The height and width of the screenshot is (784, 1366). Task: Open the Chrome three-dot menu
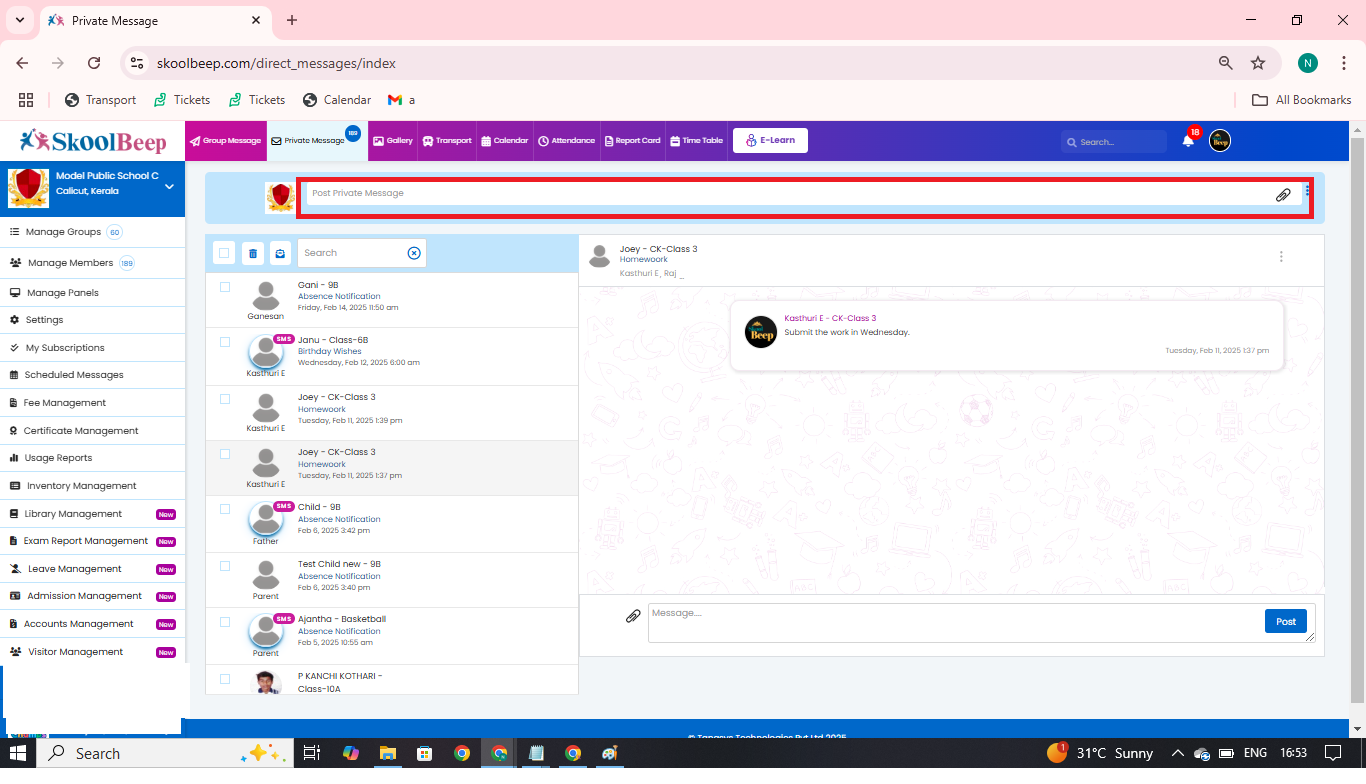(x=1344, y=63)
